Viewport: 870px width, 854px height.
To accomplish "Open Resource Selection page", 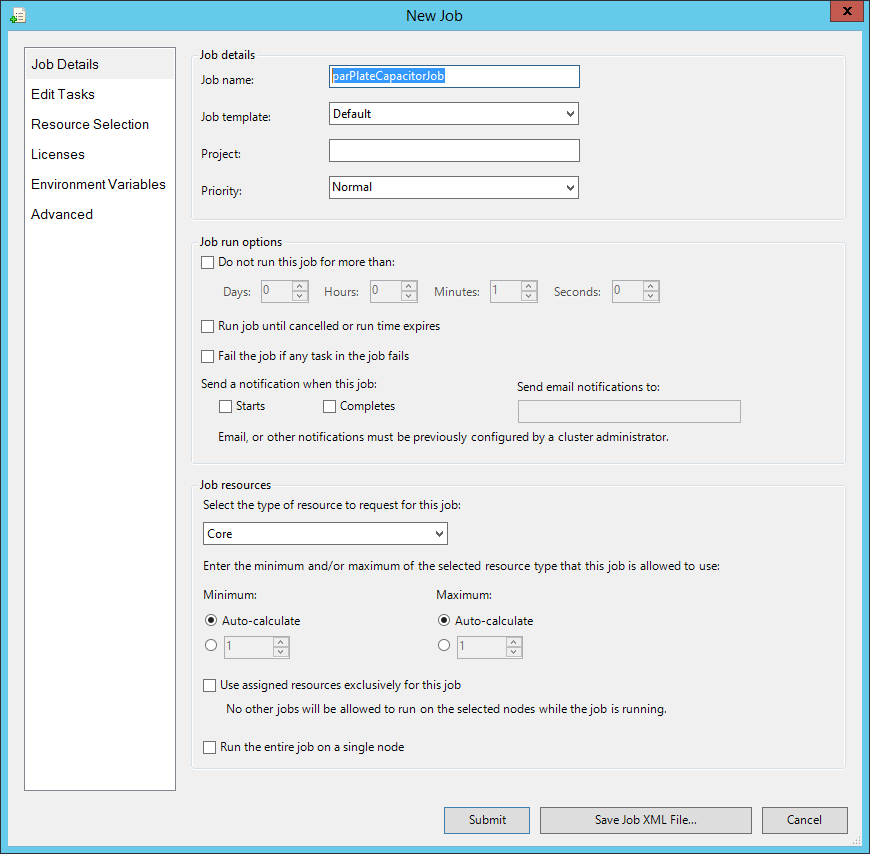I will [99, 124].
